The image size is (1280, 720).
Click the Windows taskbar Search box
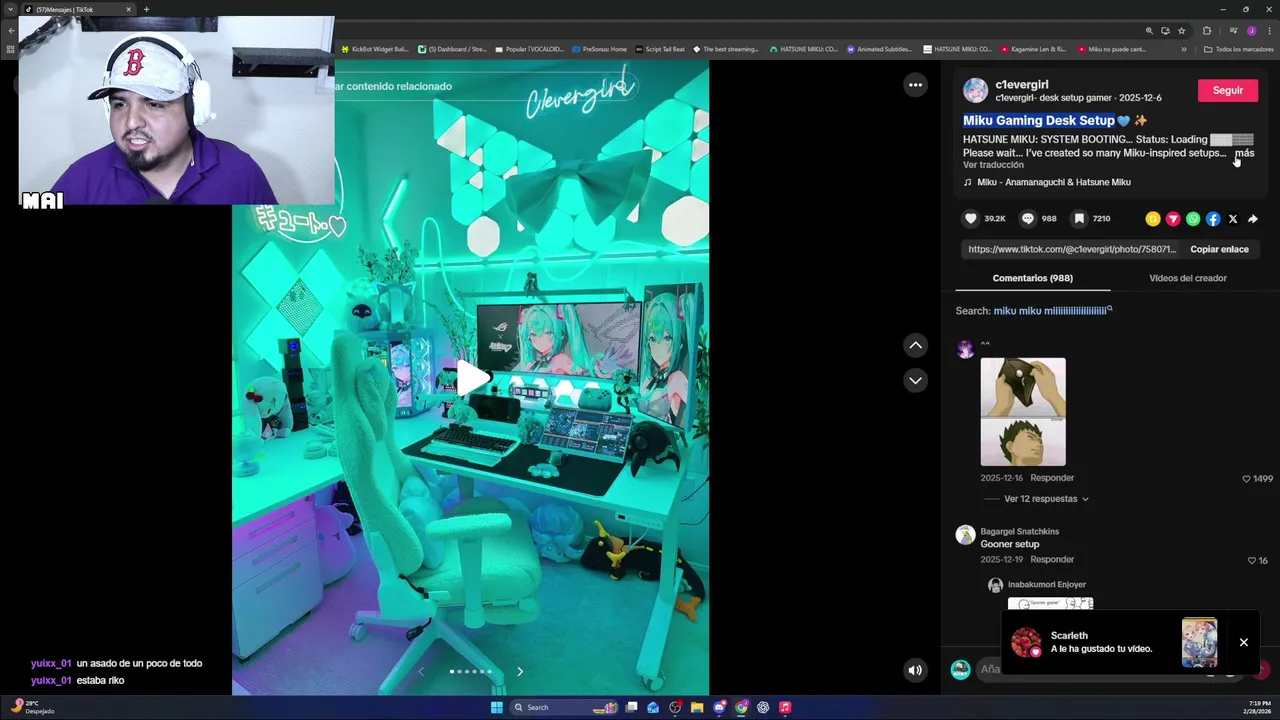click(x=565, y=707)
